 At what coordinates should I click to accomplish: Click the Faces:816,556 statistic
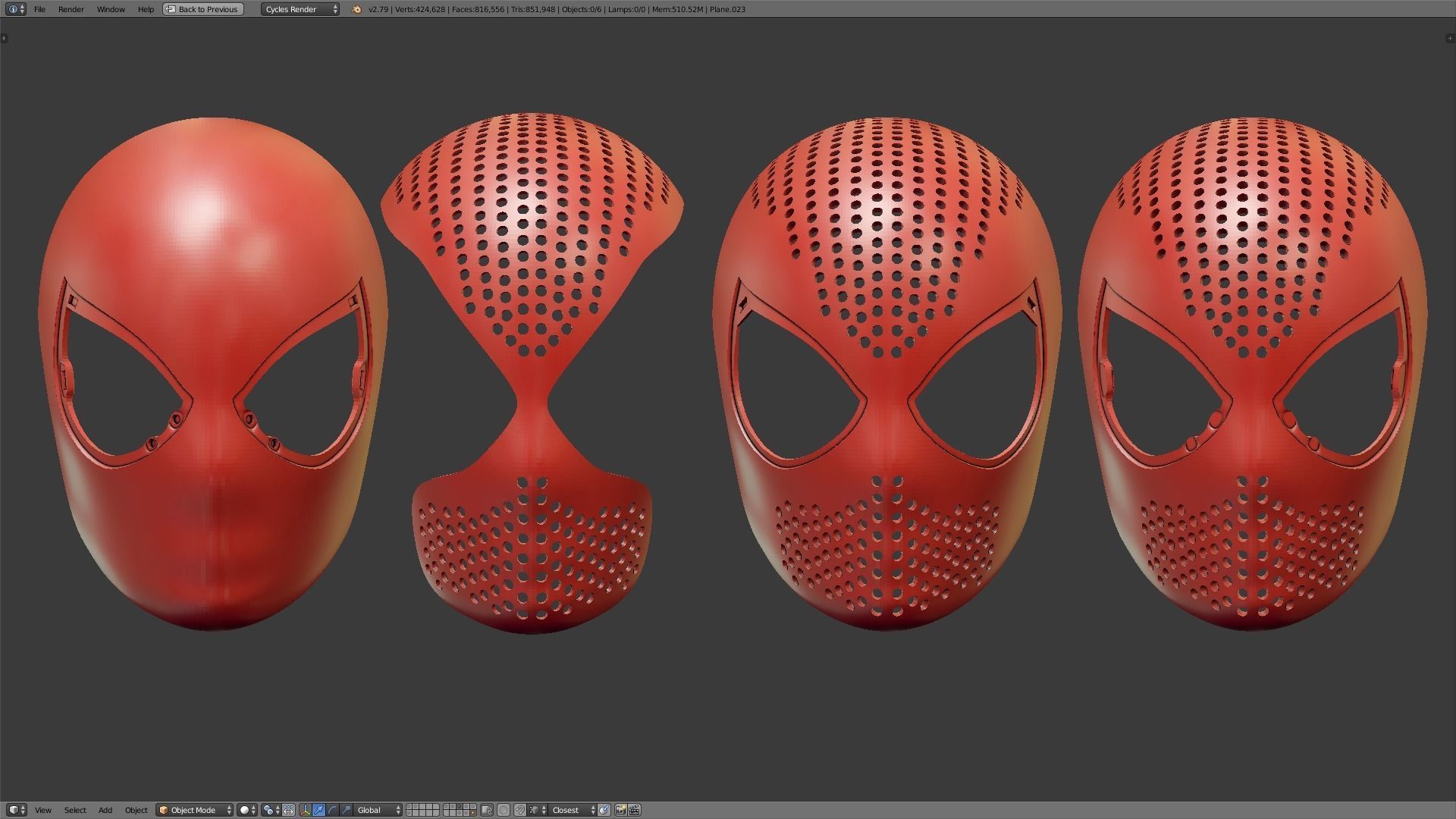pyautogui.click(x=478, y=9)
